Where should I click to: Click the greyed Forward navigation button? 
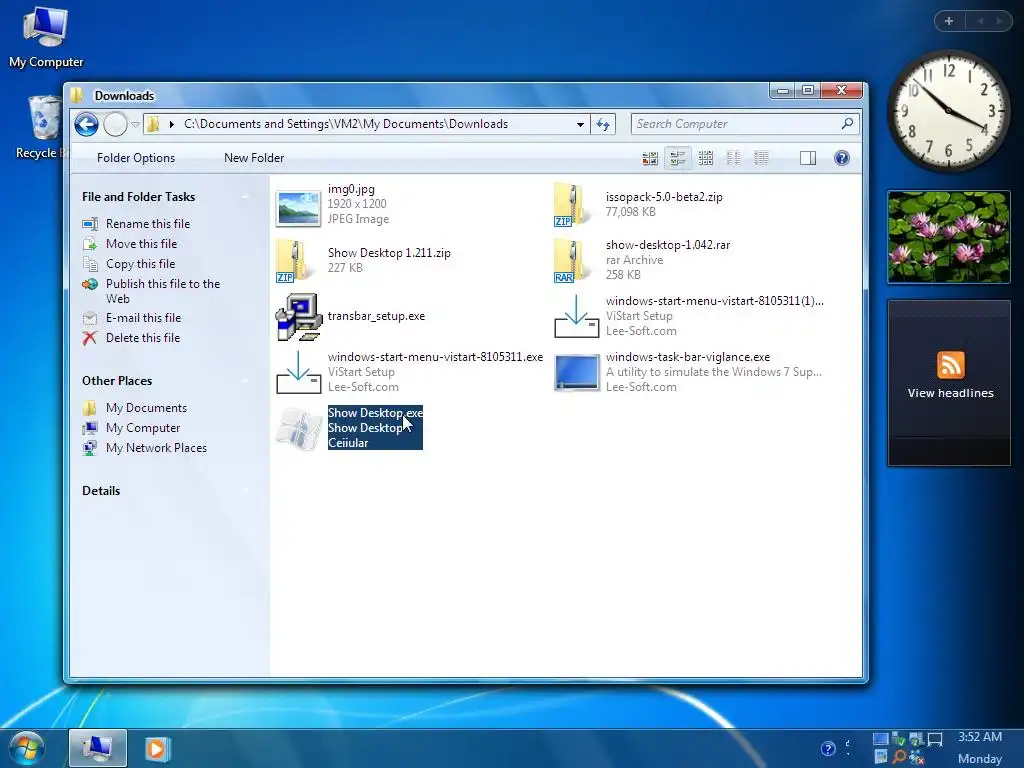(x=116, y=124)
